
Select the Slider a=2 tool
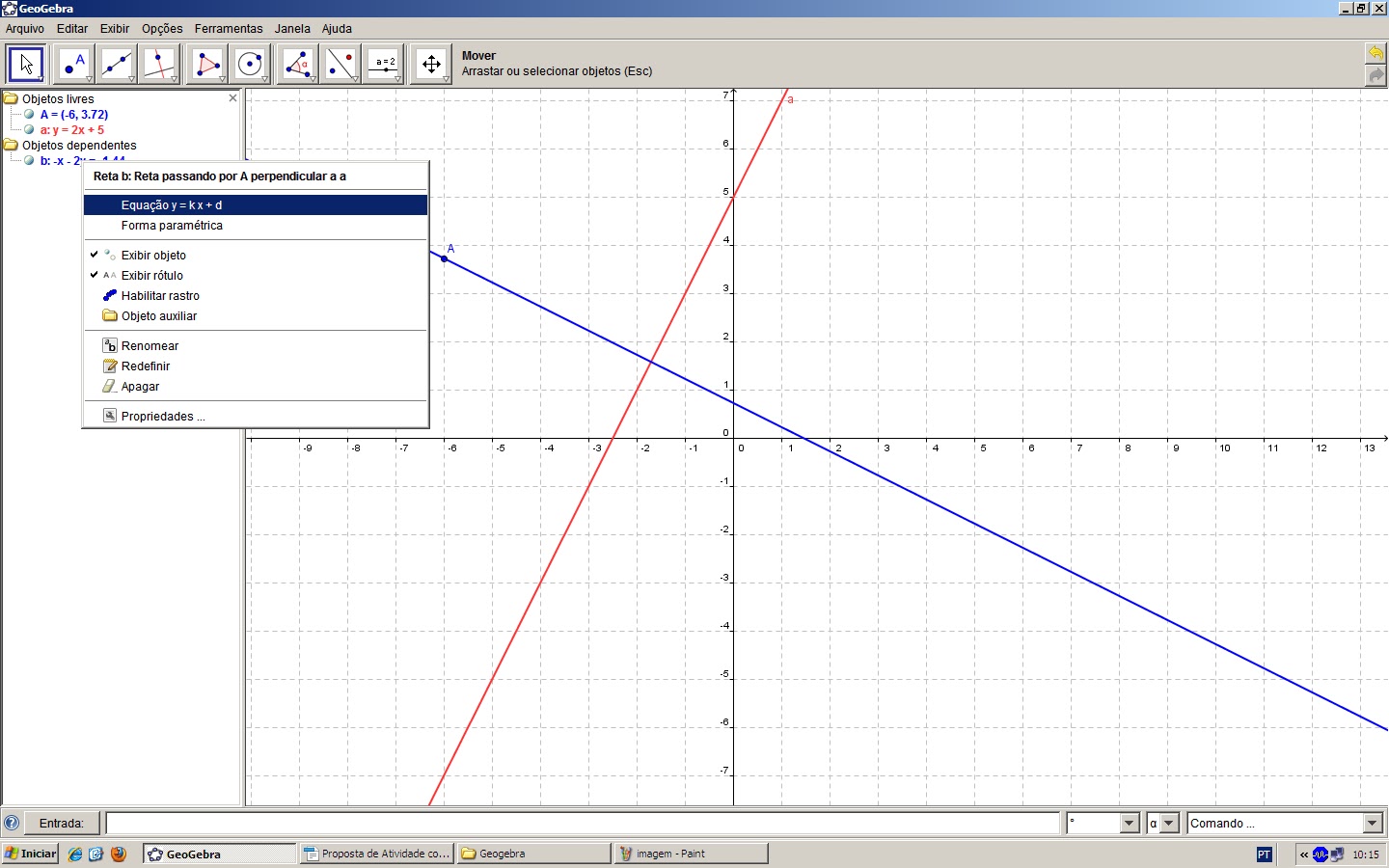coord(385,65)
